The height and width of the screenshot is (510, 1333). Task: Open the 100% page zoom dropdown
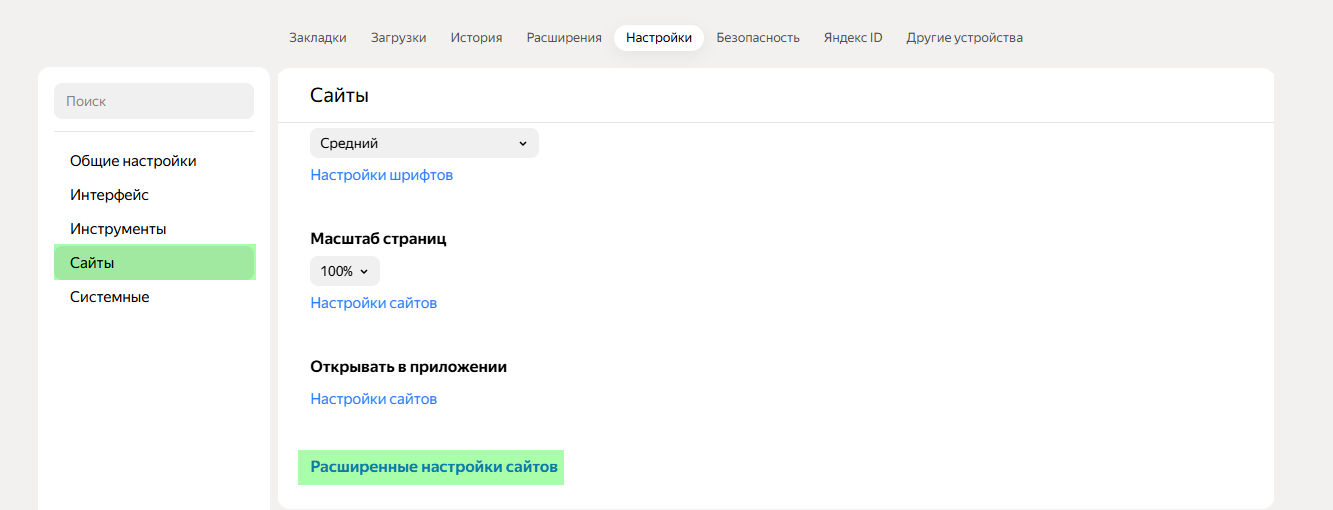pos(344,271)
